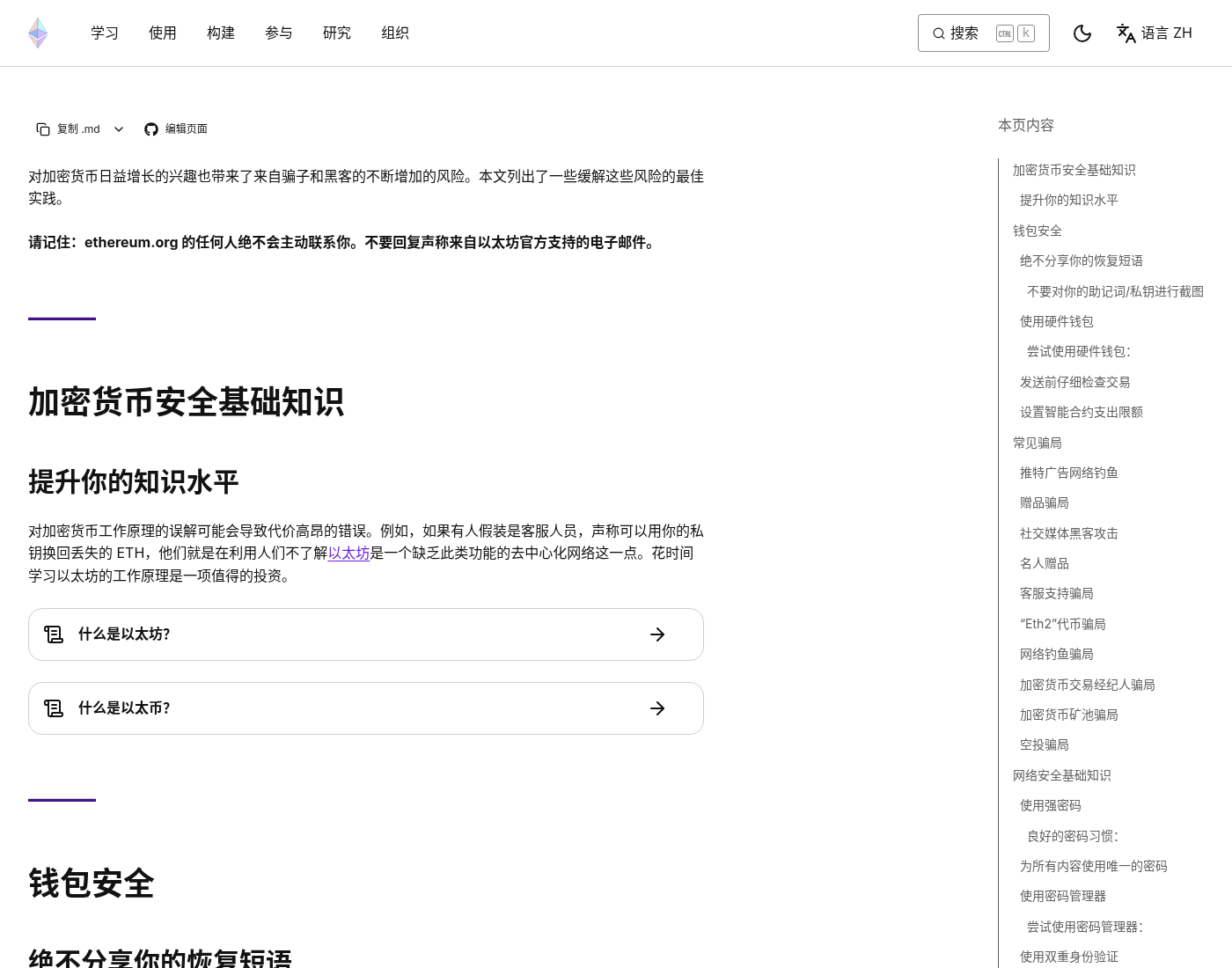Open the 什么是以太坊? card
The height and width of the screenshot is (968, 1232).
366,634
